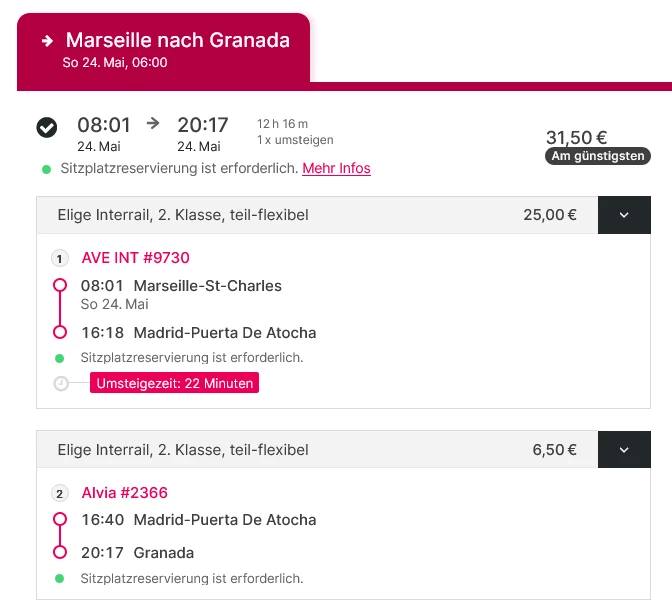Click the AVE INT #9730 train link
Viewport: 672px width, 614px height.
tap(135, 258)
